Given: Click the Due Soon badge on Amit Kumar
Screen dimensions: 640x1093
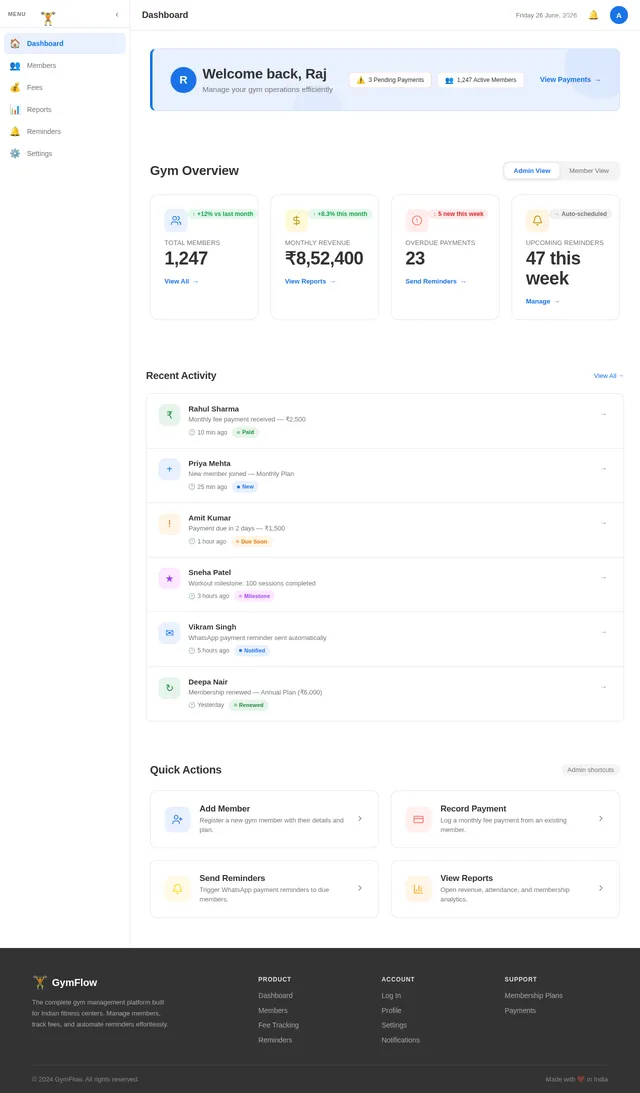Looking at the screenshot, I should pos(252,542).
